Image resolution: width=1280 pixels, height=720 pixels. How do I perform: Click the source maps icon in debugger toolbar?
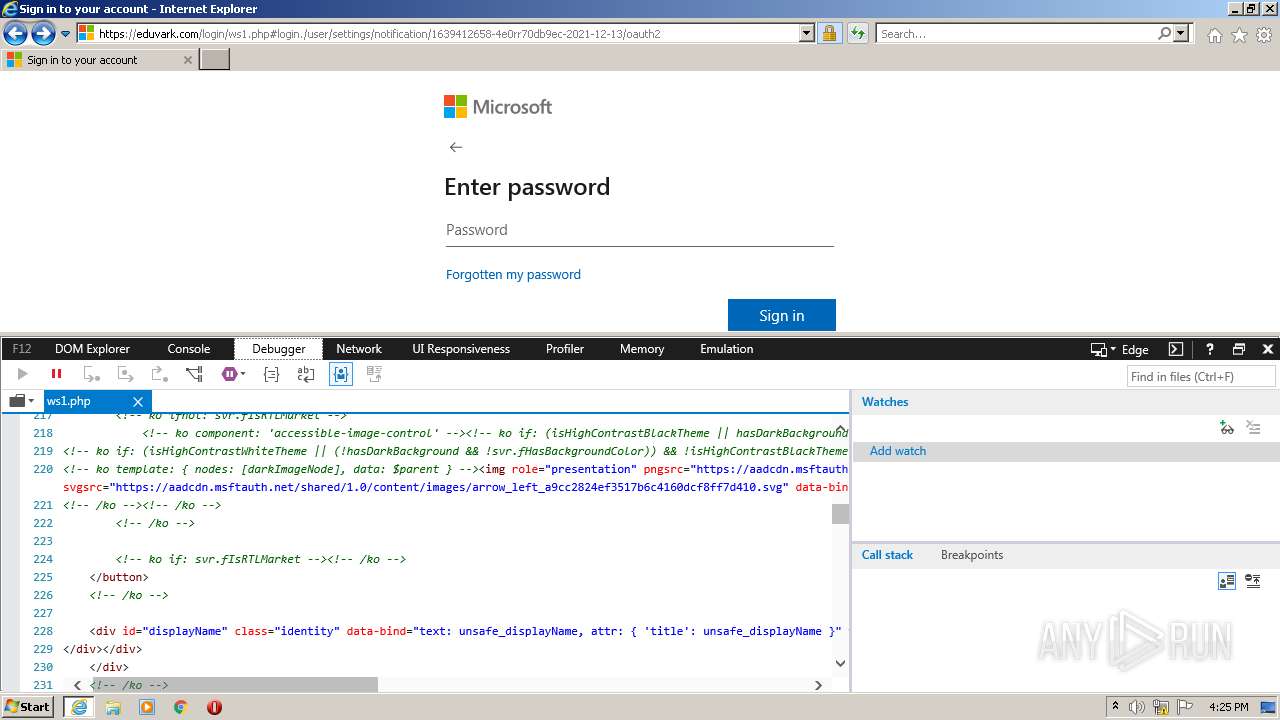[x=375, y=374]
